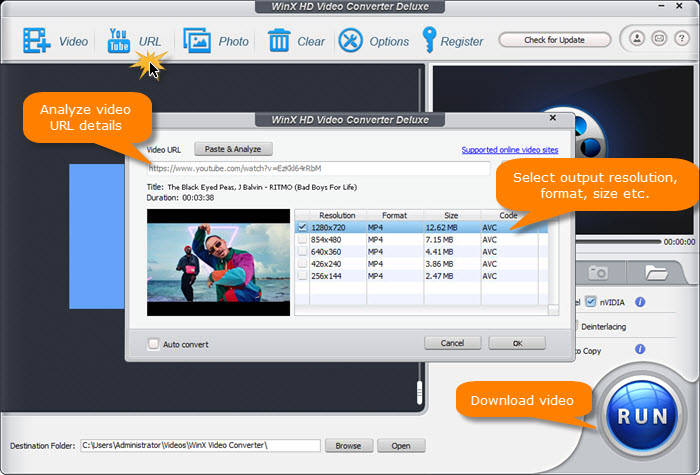
Task: Click the Photo slideshow icon
Action: tap(197, 41)
